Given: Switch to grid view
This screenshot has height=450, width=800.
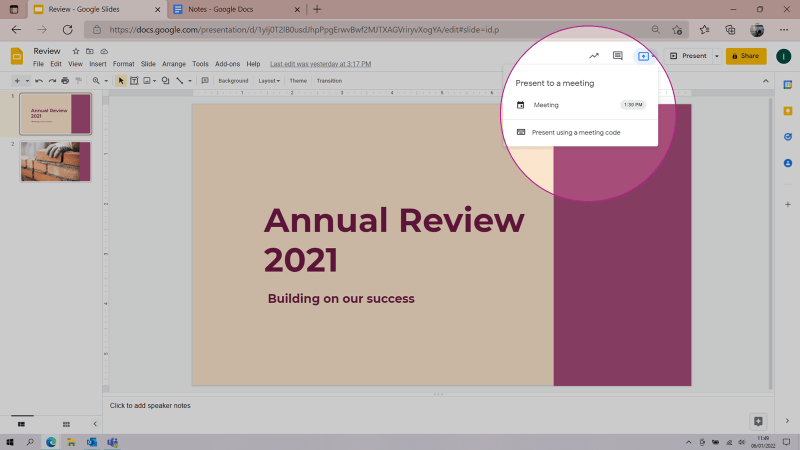Looking at the screenshot, I should [x=66, y=424].
